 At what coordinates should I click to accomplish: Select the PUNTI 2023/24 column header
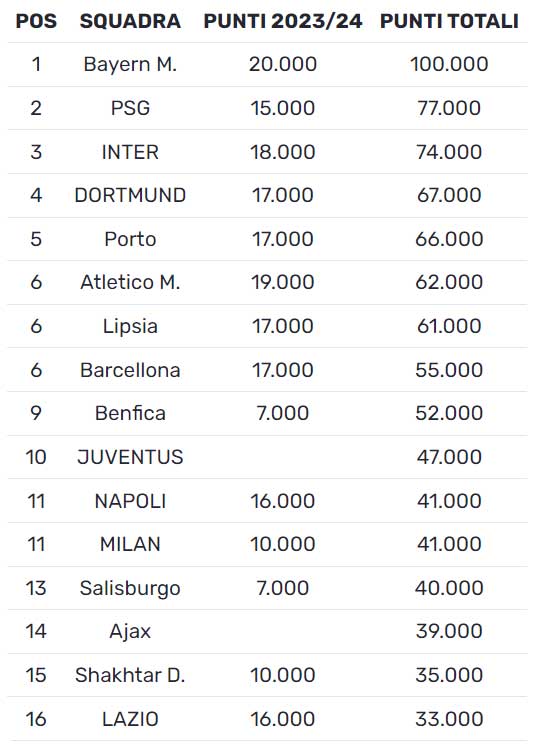coord(283,21)
